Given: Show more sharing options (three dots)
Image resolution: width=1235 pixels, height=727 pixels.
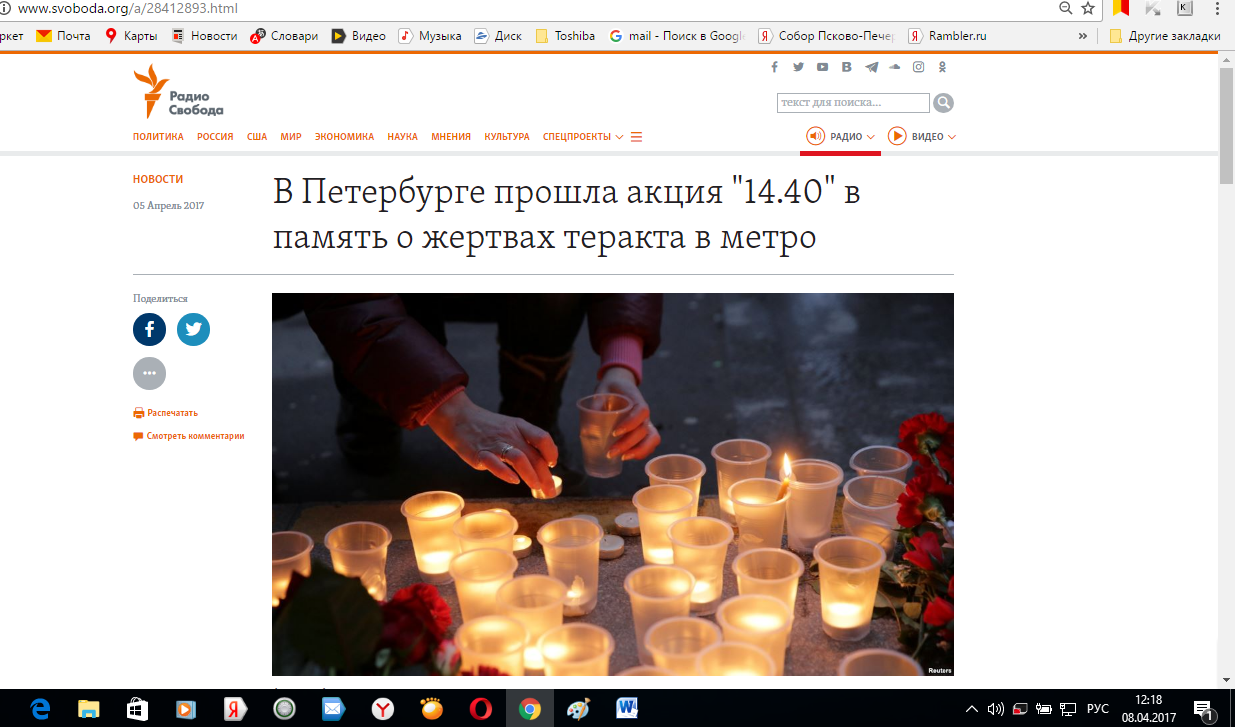Looking at the screenshot, I should (149, 373).
